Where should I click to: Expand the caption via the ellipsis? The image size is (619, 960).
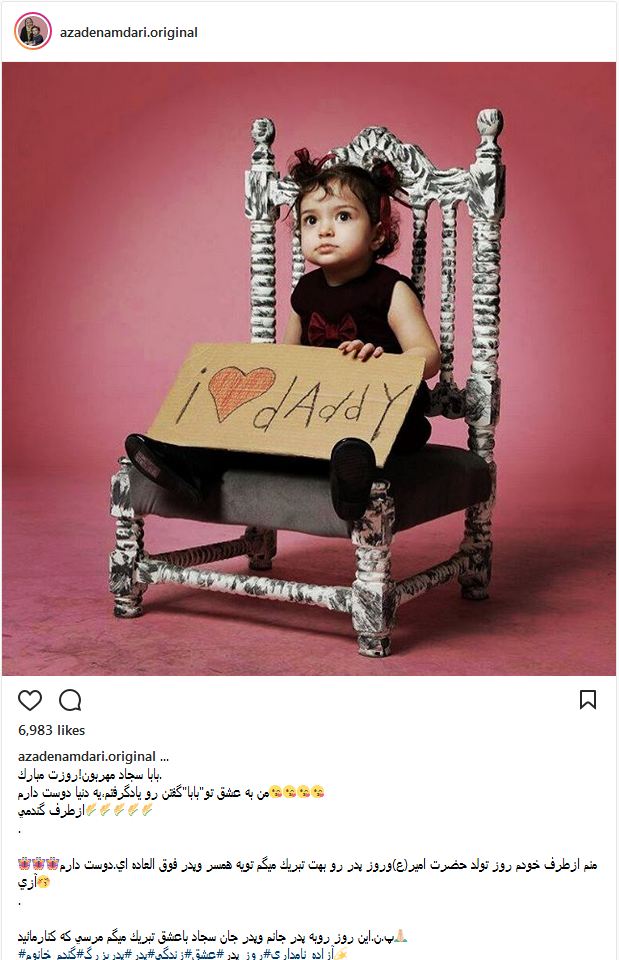click(164, 757)
